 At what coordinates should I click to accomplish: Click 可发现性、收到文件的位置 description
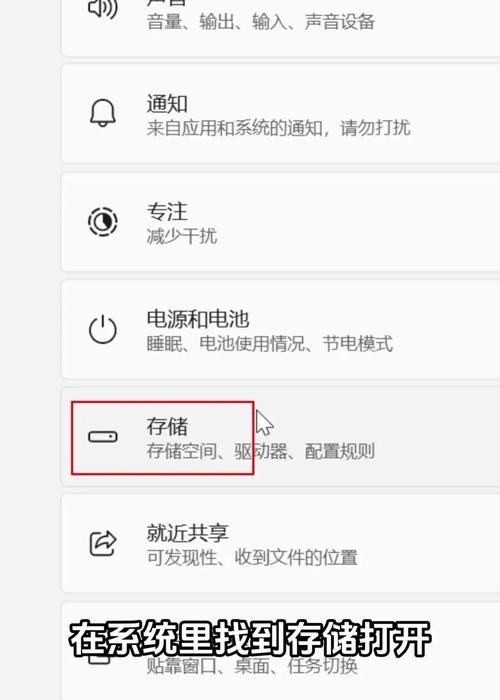point(252,558)
